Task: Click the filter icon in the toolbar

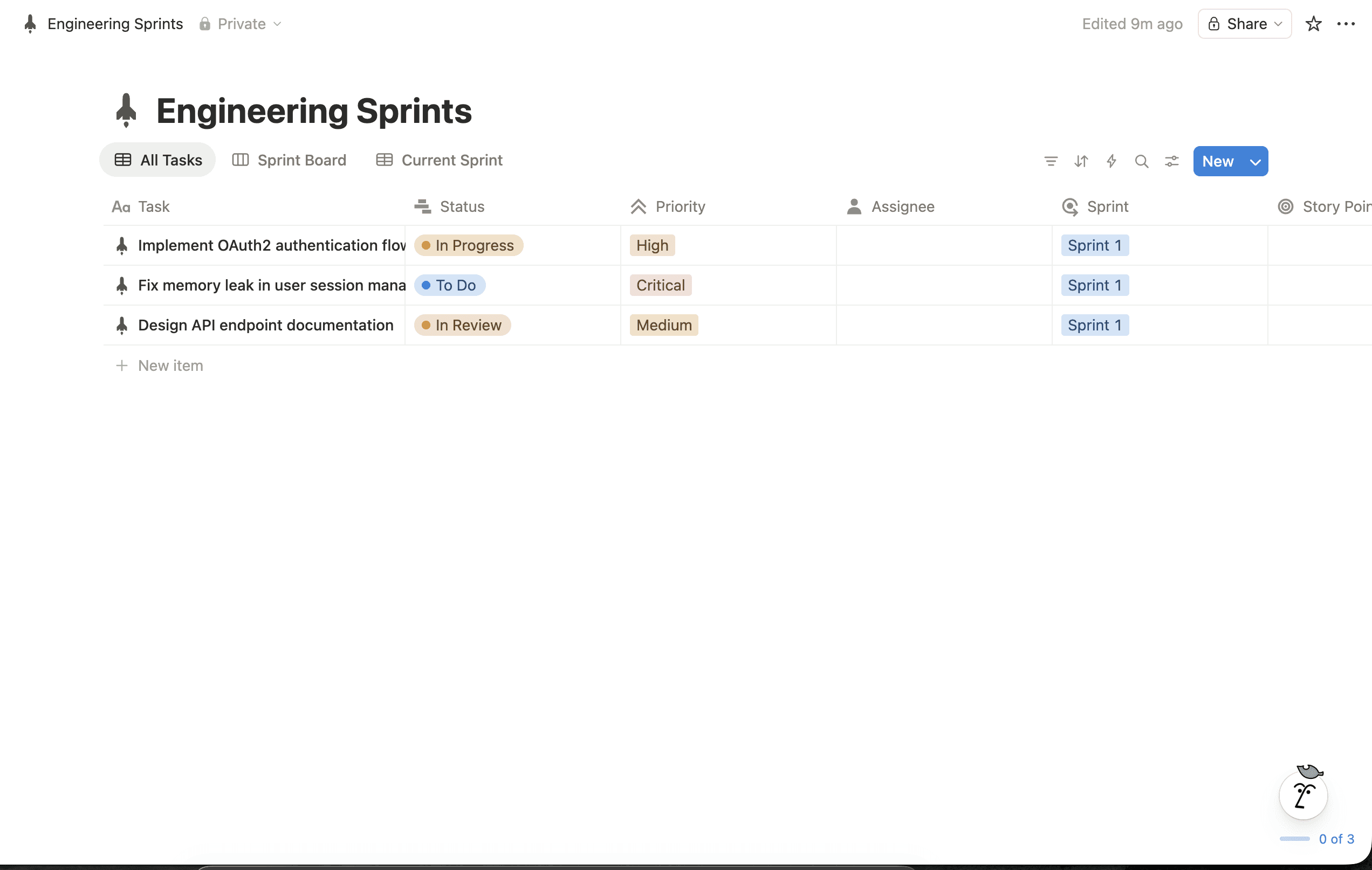Action: pyautogui.click(x=1051, y=161)
